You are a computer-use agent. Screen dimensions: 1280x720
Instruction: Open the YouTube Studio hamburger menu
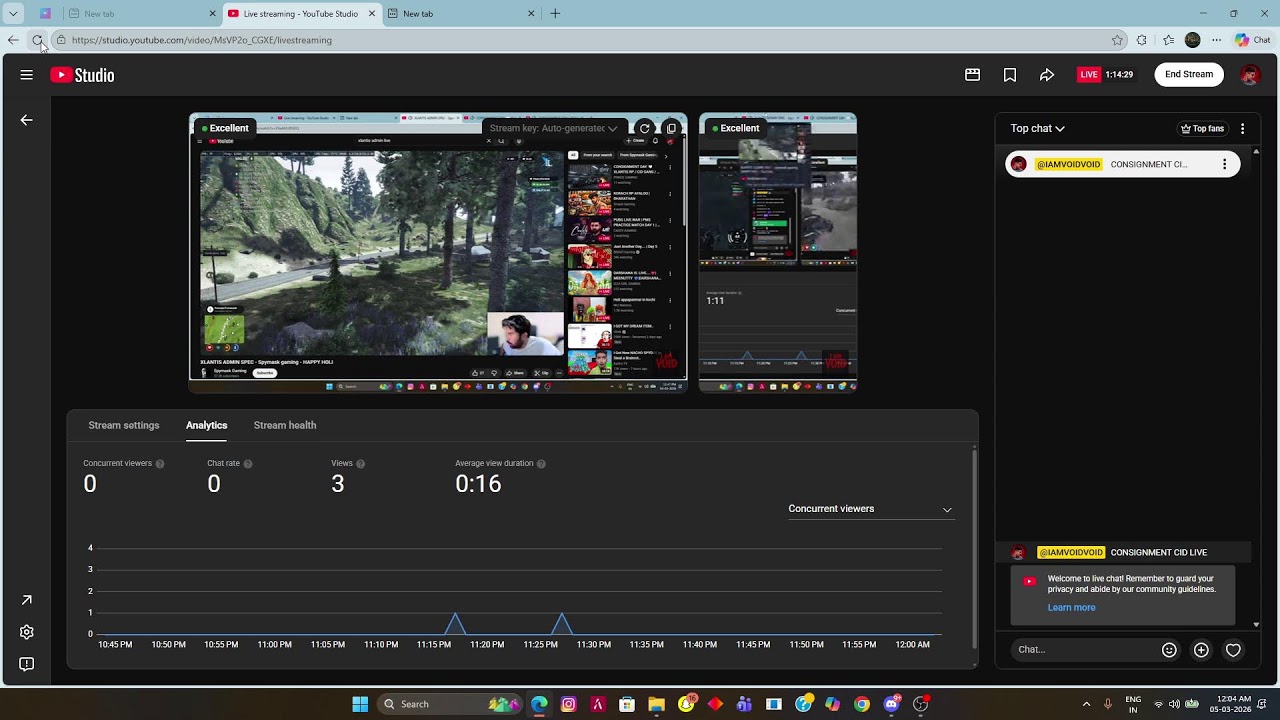[x=27, y=75]
